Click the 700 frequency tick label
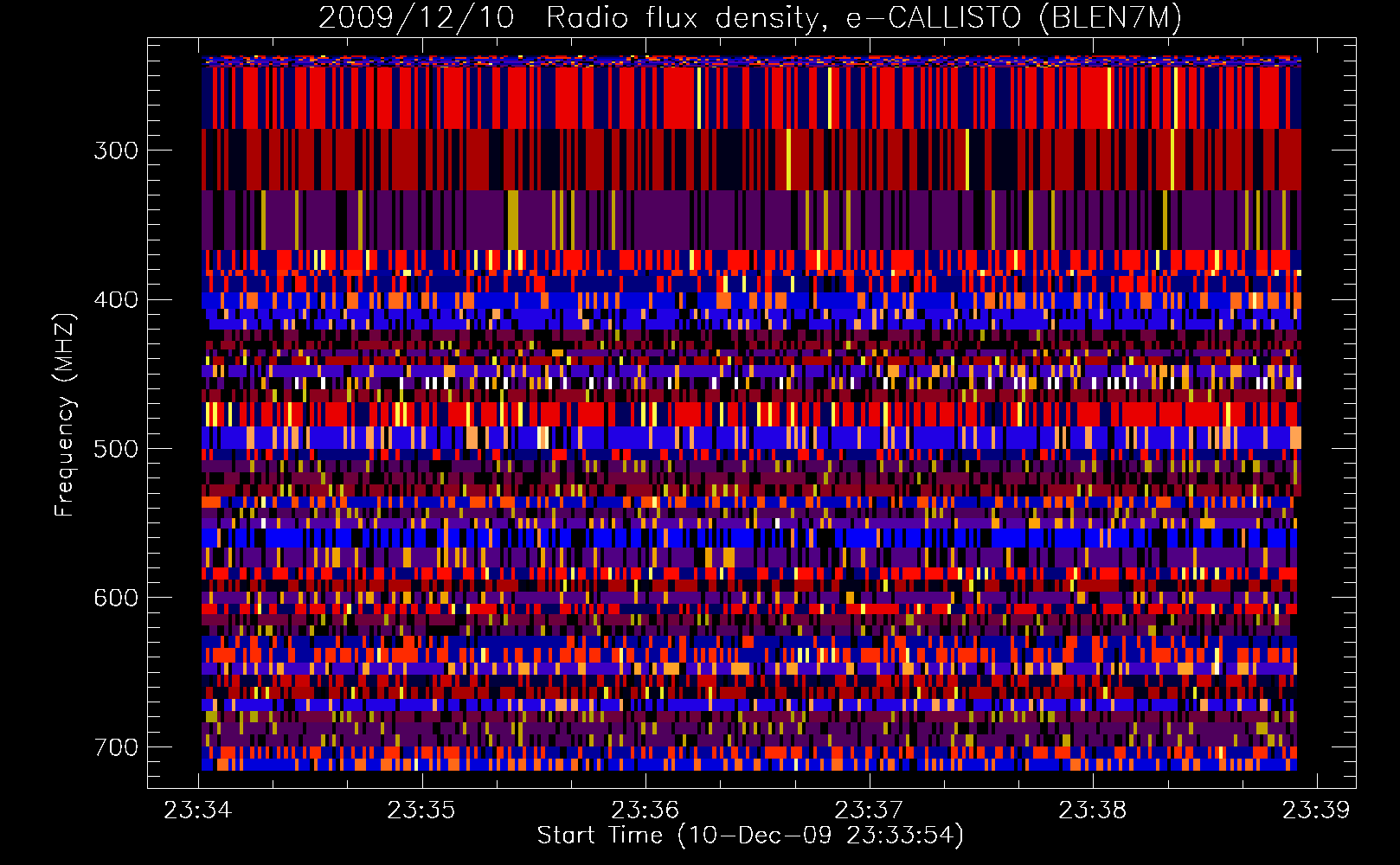The width and height of the screenshot is (1400, 865). [x=116, y=747]
